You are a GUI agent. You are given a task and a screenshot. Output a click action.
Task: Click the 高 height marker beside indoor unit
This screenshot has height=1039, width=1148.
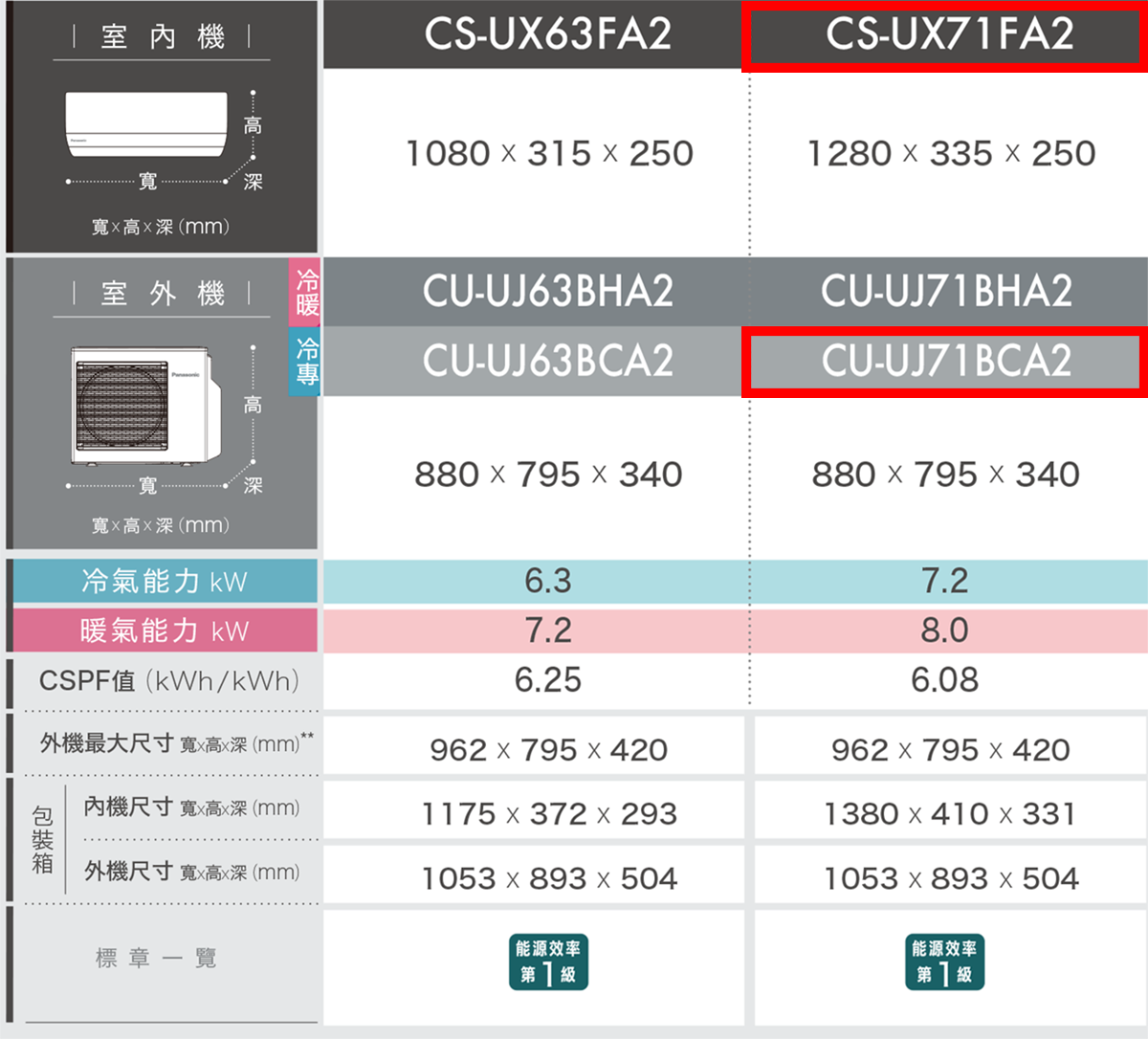253,125
